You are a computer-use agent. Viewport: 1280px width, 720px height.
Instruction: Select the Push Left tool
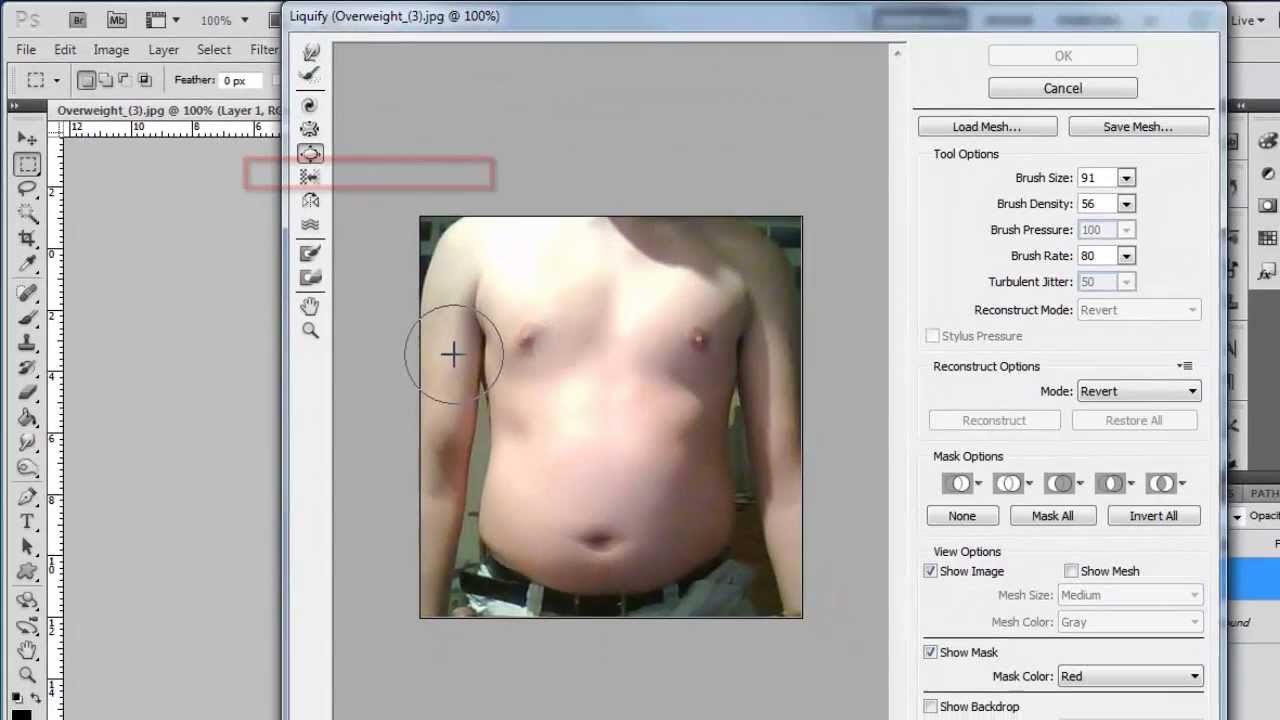pos(310,177)
